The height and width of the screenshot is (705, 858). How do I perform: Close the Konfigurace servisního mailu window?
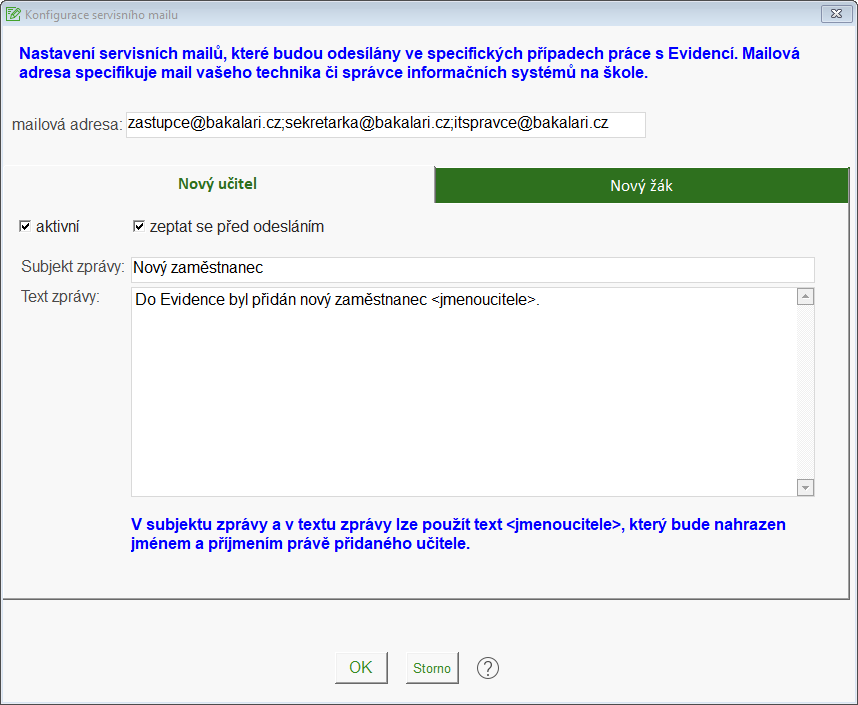(x=835, y=14)
